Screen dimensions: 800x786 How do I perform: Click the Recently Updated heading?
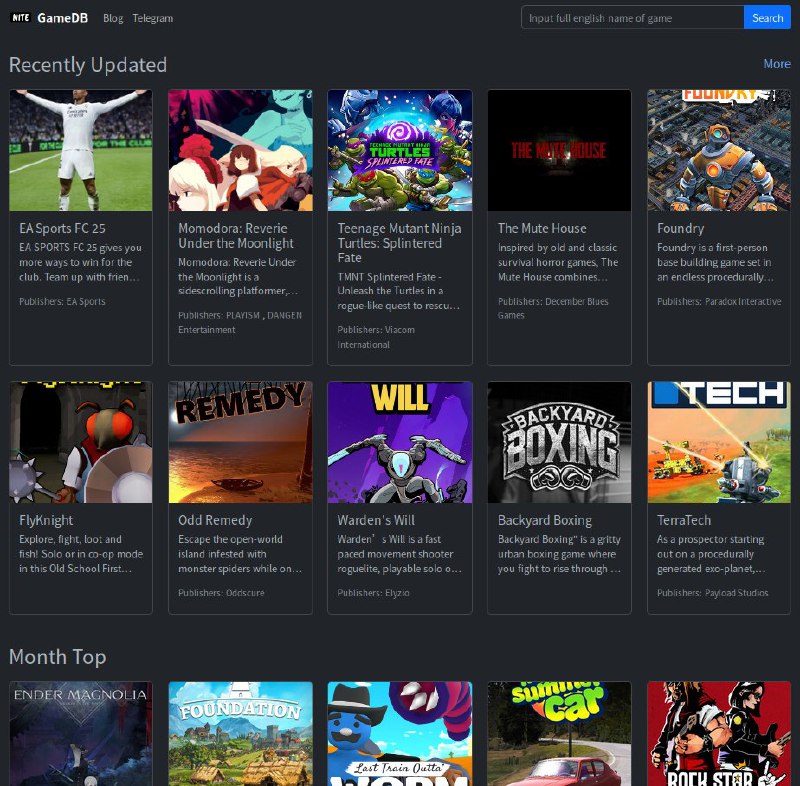[x=88, y=65]
